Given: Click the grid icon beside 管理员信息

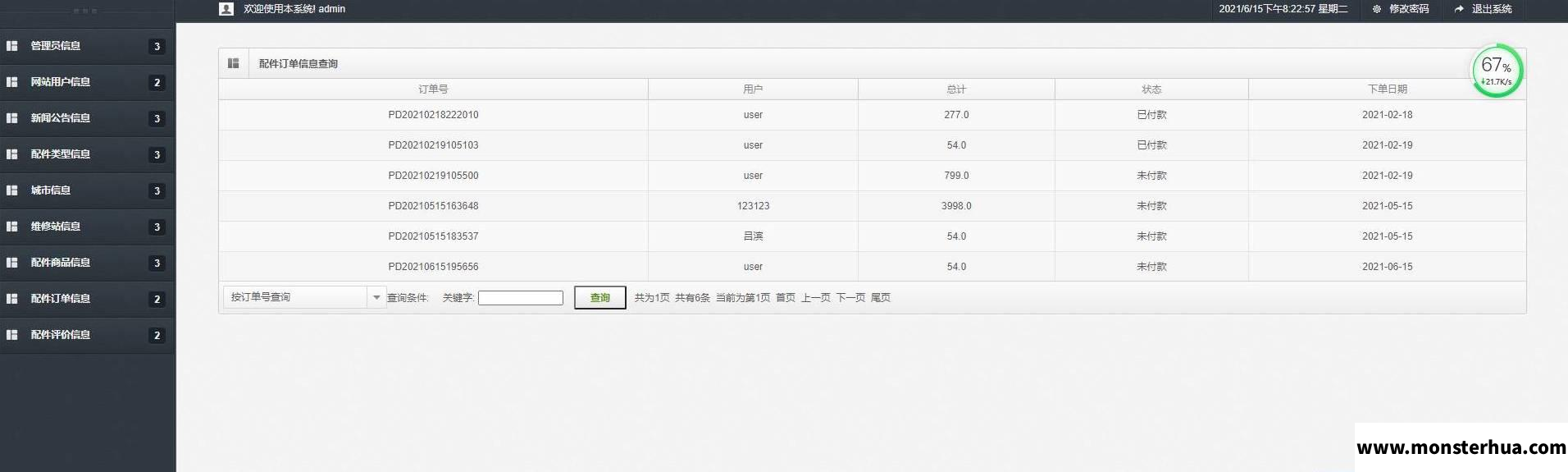Looking at the screenshot, I should pos(12,46).
